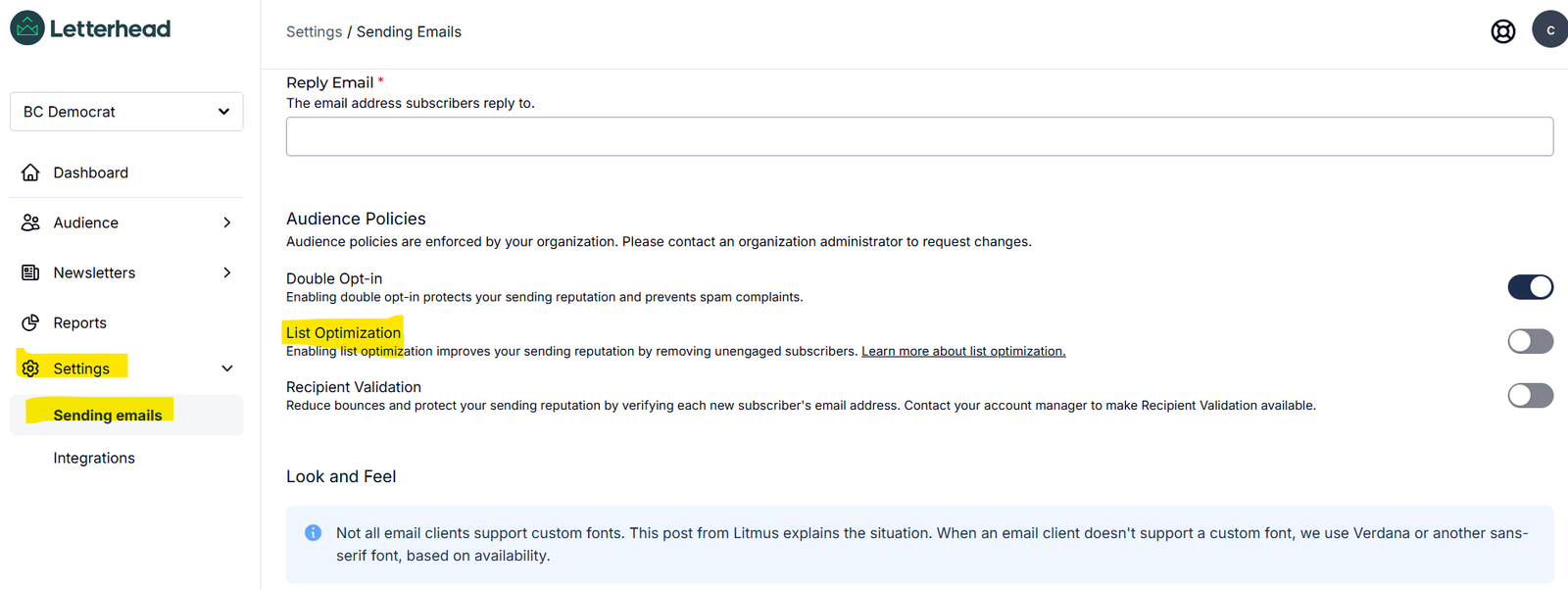1568x590 pixels.
Task: Click the Audience people icon
Action: point(30,222)
